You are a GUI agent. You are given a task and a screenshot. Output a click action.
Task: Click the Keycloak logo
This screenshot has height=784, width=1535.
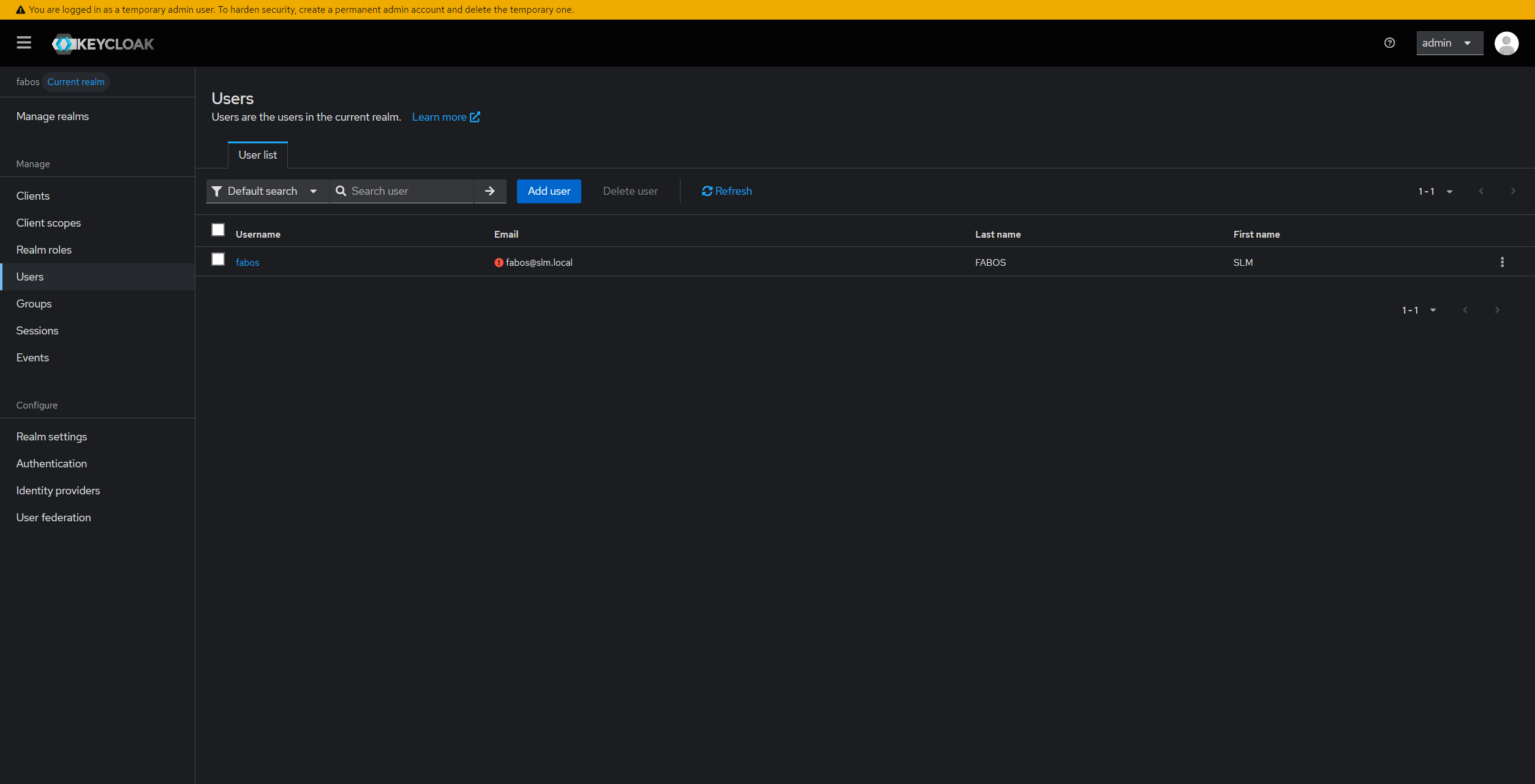(102, 43)
